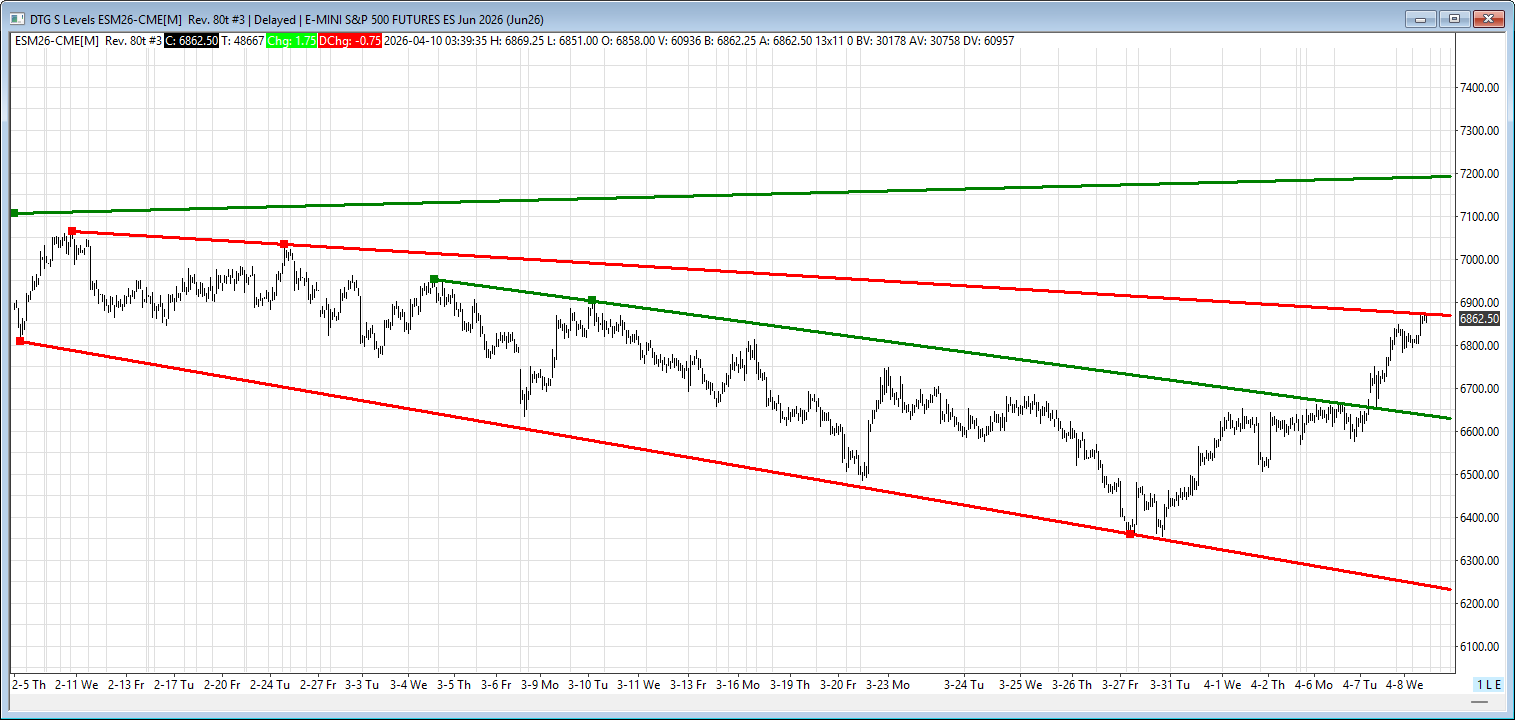Maximize the chart window
The image size is (1515, 720).
[x=1454, y=18]
